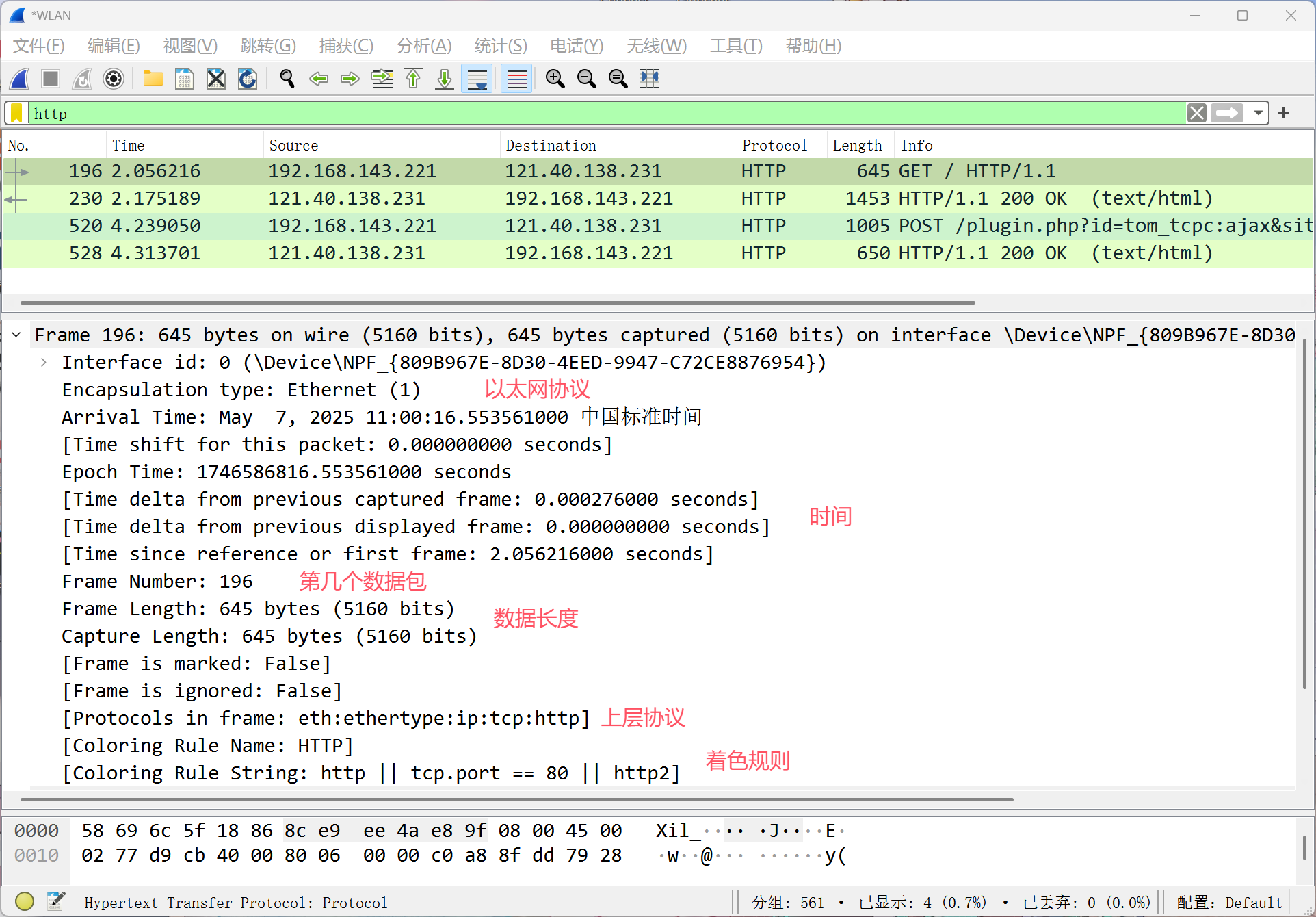The width and height of the screenshot is (1316, 917).
Task: Open the 分析(A) menu
Action: (x=424, y=46)
